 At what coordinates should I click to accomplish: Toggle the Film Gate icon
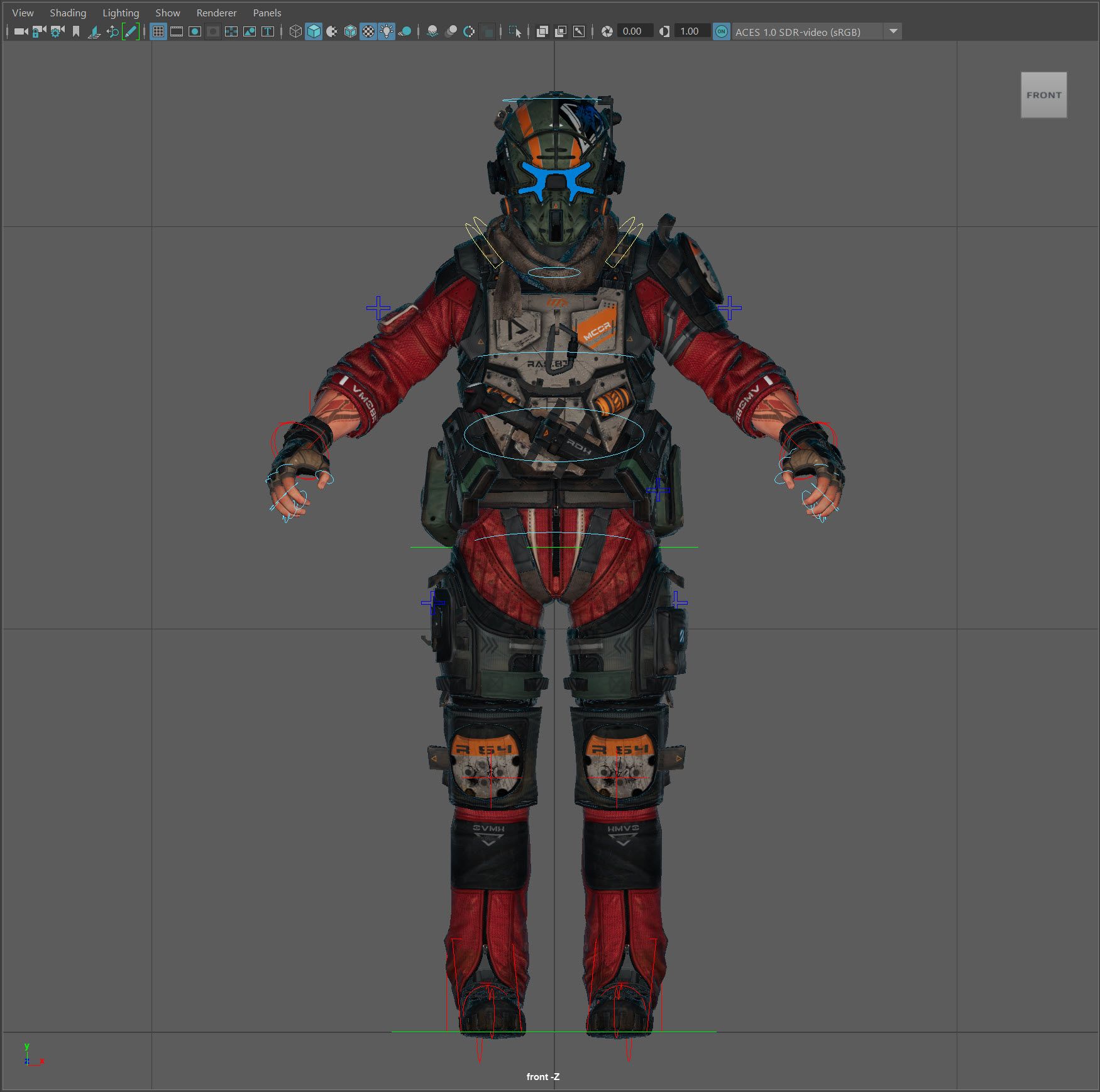click(x=177, y=31)
